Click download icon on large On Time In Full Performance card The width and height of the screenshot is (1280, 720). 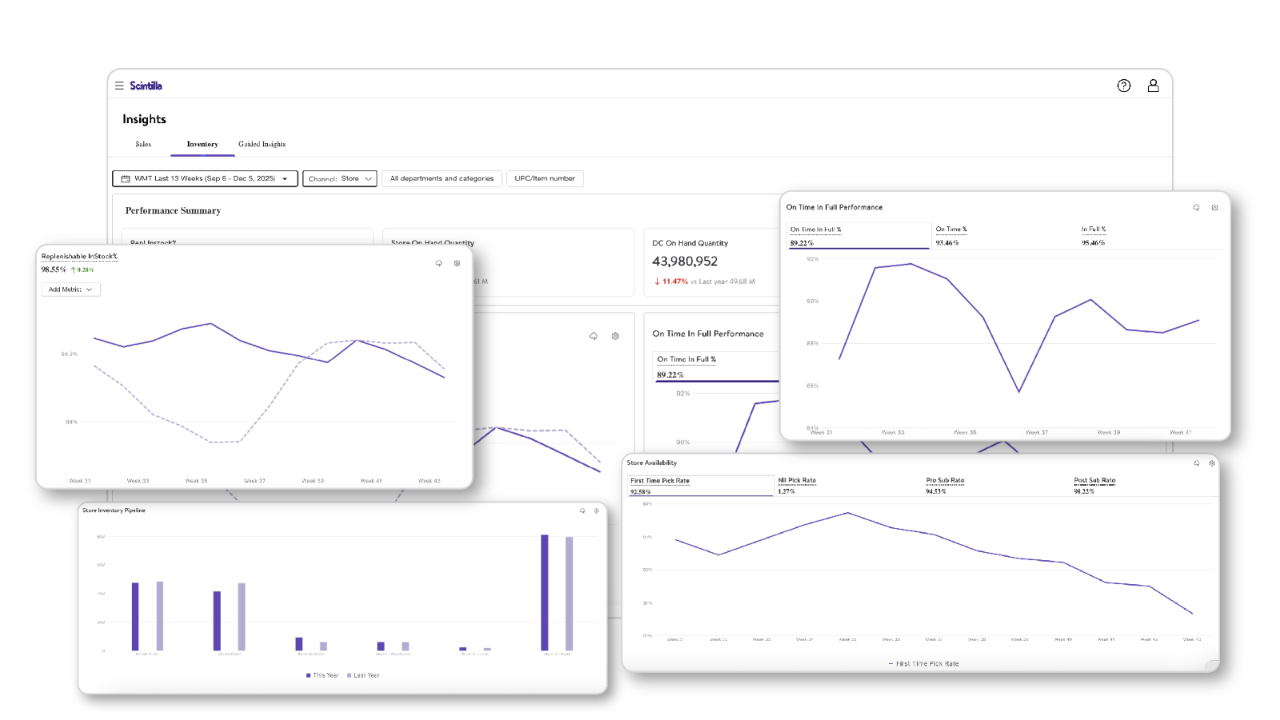point(1196,208)
